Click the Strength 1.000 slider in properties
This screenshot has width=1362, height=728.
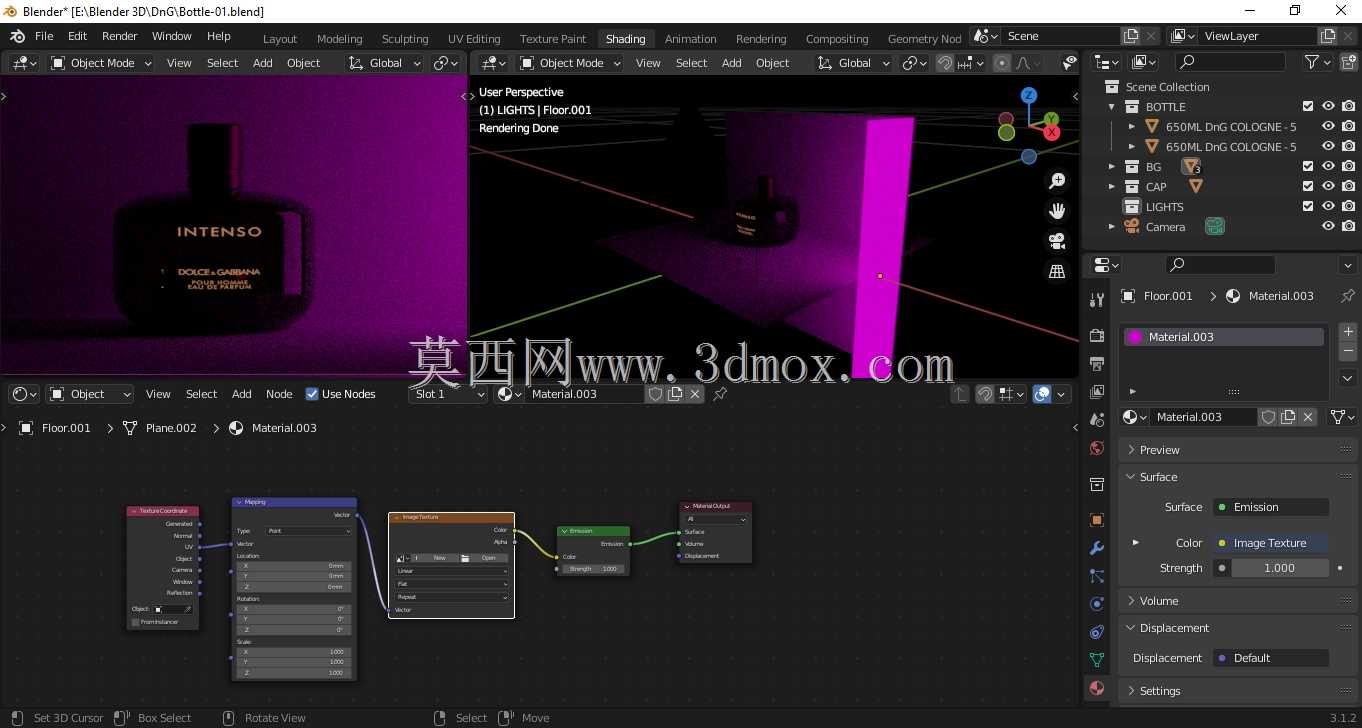[x=1280, y=568]
